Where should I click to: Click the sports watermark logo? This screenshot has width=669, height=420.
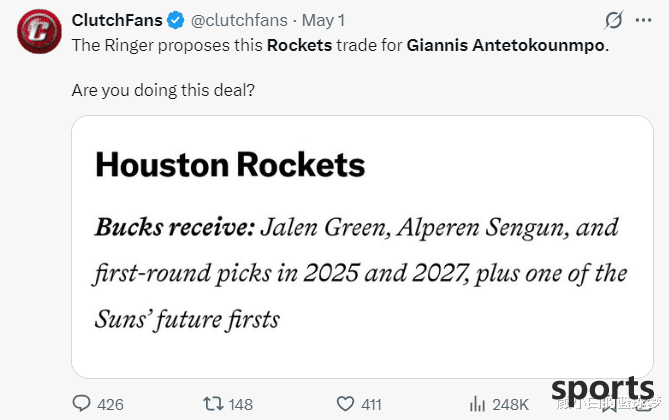[x=602, y=391]
